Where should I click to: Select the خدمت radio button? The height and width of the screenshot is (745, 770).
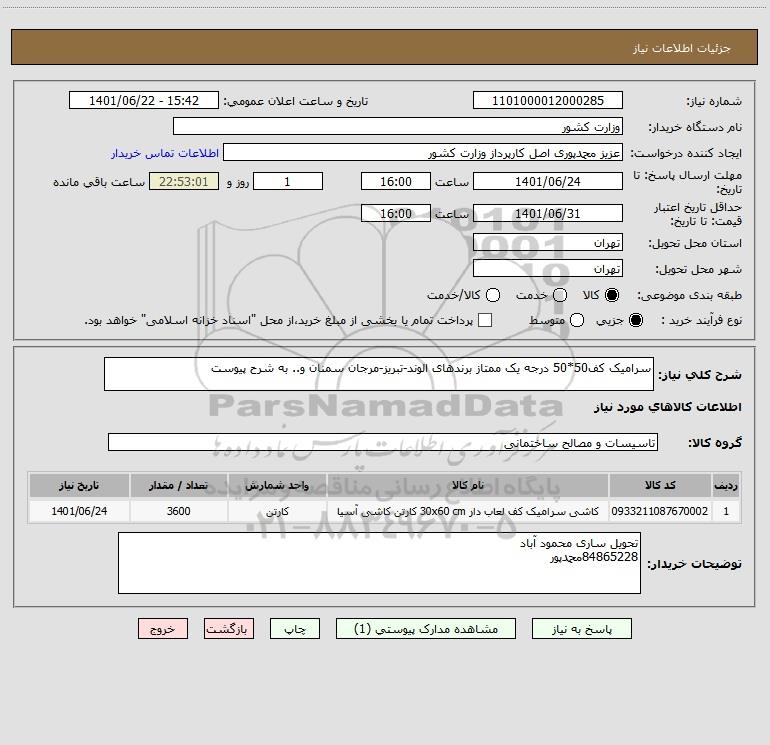[x=560, y=295]
